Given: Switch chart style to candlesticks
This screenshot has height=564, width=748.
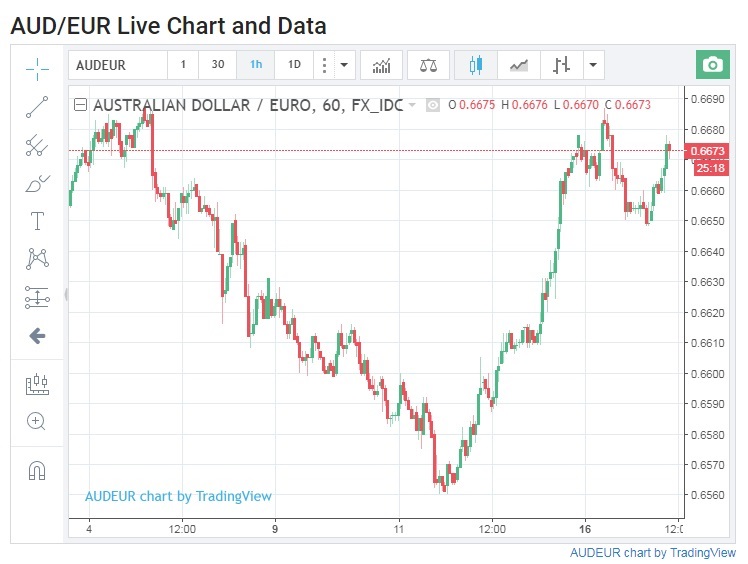Looking at the screenshot, I should (x=475, y=65).
